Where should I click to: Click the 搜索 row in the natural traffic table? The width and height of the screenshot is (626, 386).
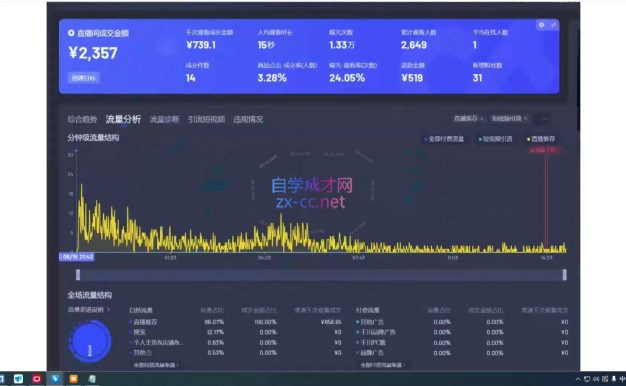coord(236,332)
